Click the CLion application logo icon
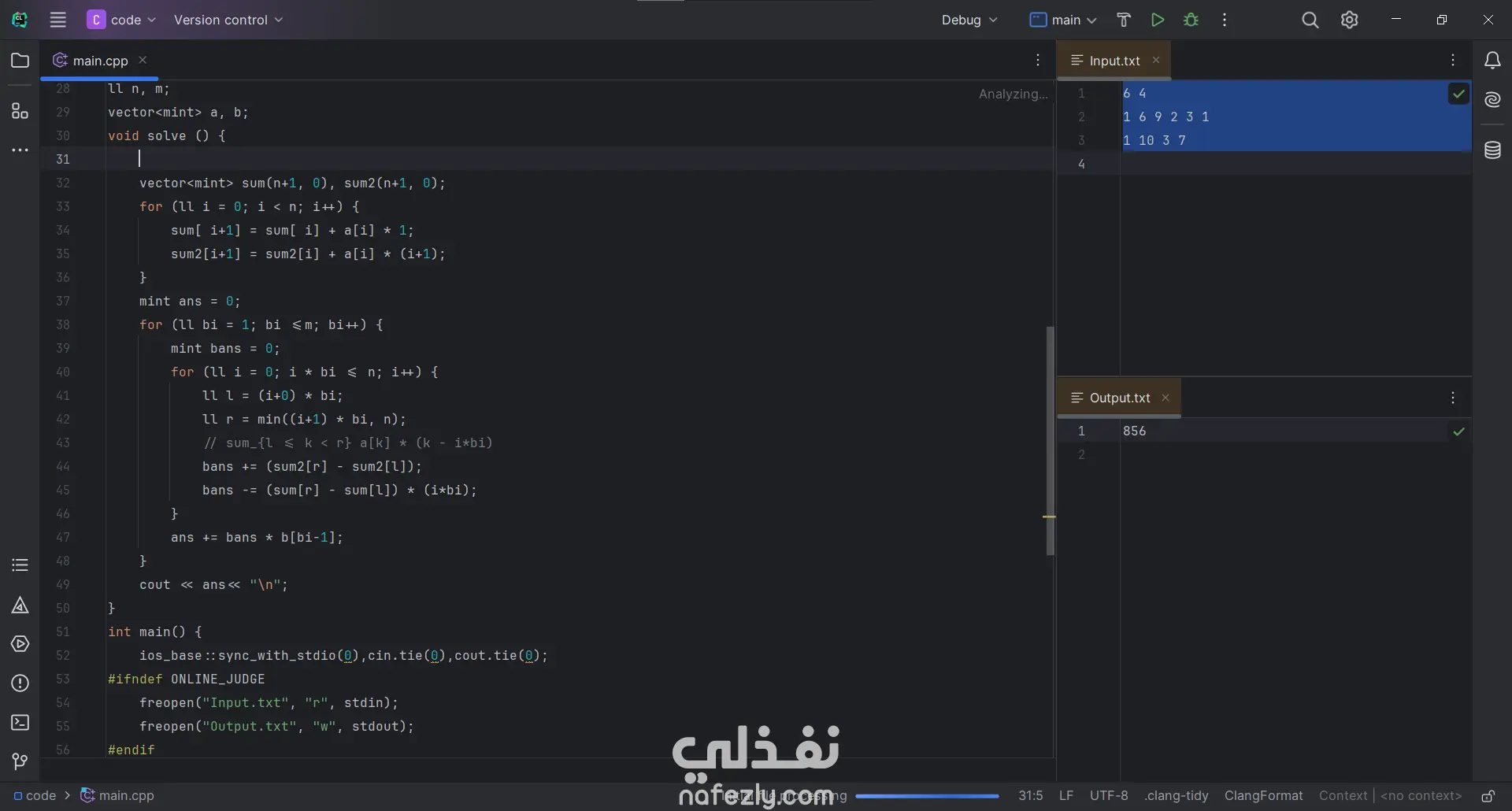This screenshot has width=1512, height=811. tap(20, 20)
